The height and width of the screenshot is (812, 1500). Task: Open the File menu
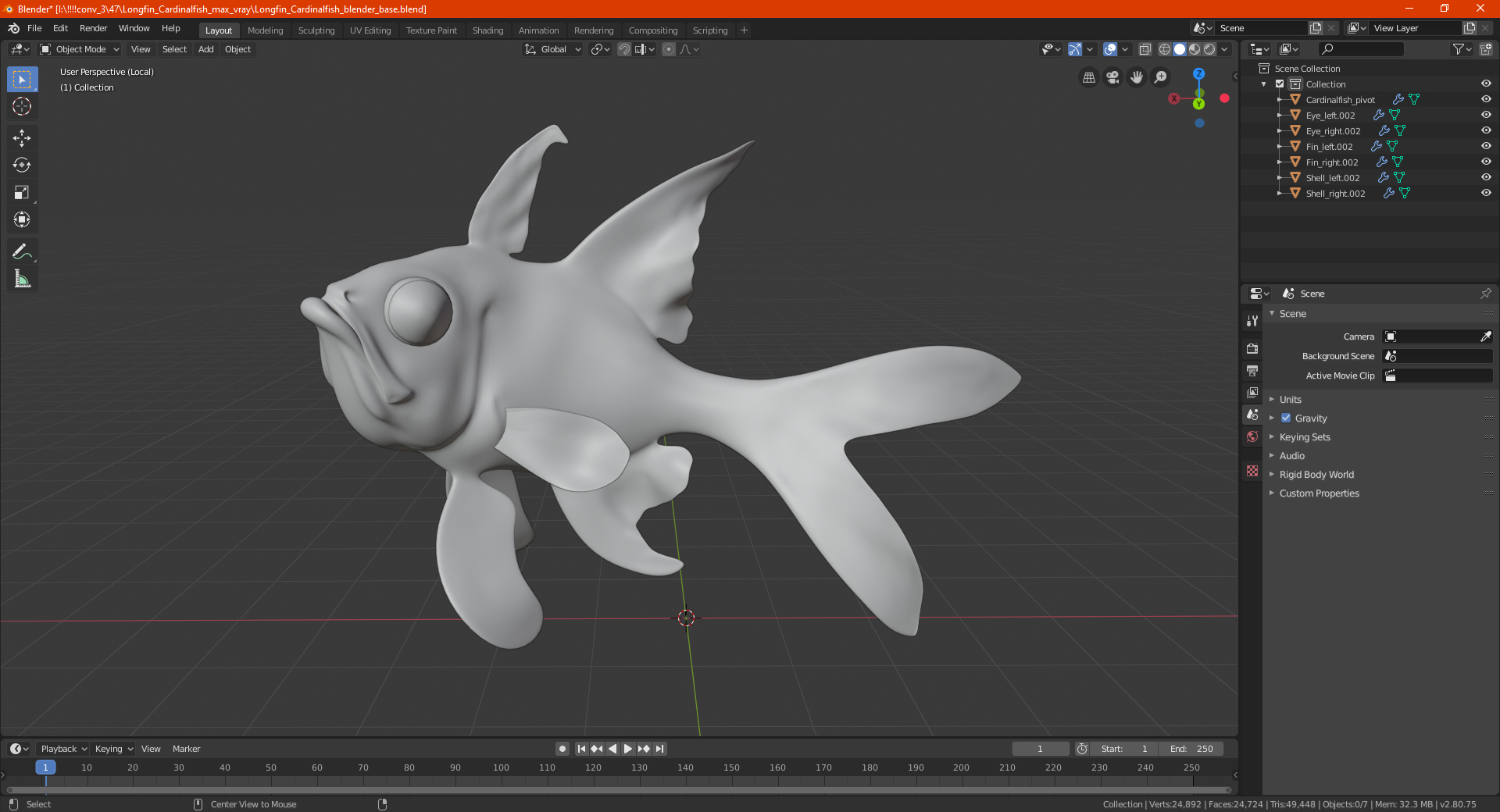tap(34, 28)
